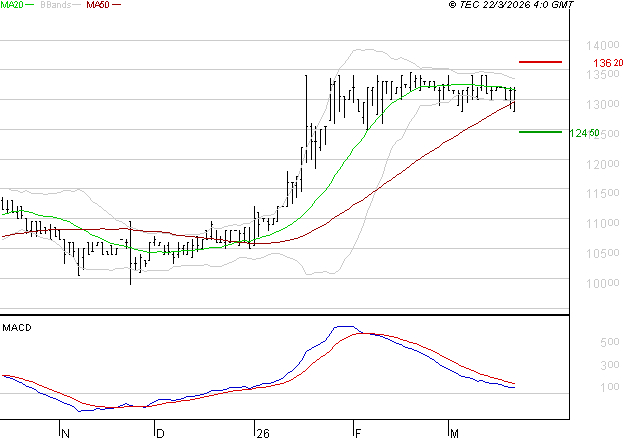The image size is (627, 440).
Task: Click the D month axis label
Action: pos(160,434)
